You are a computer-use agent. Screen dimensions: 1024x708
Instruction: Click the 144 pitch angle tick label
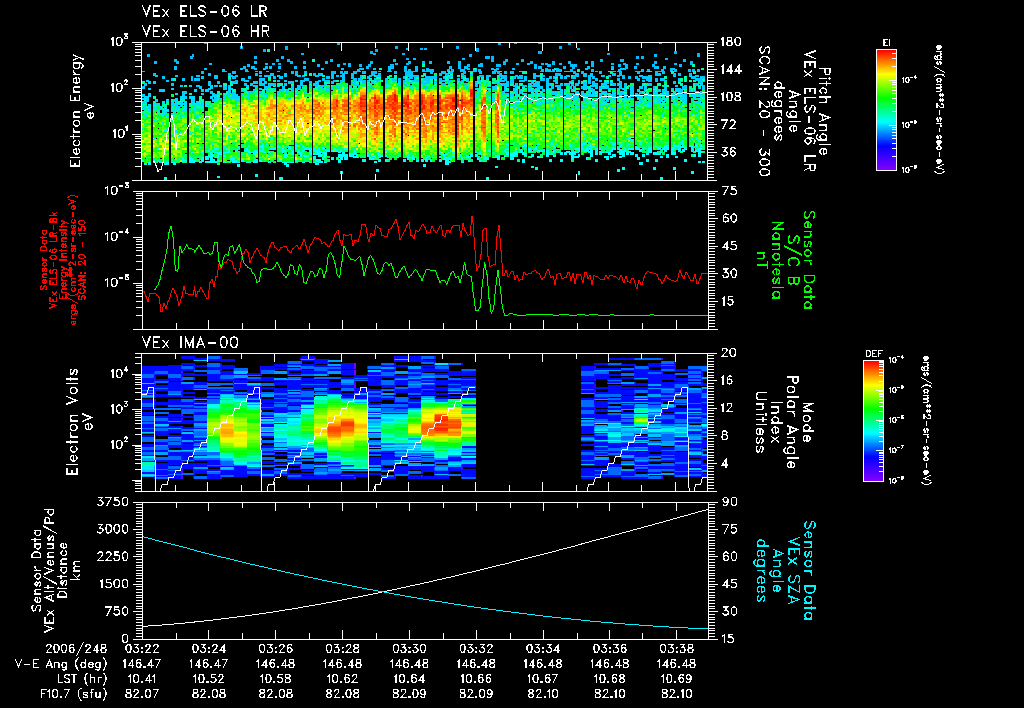point(730,69)
